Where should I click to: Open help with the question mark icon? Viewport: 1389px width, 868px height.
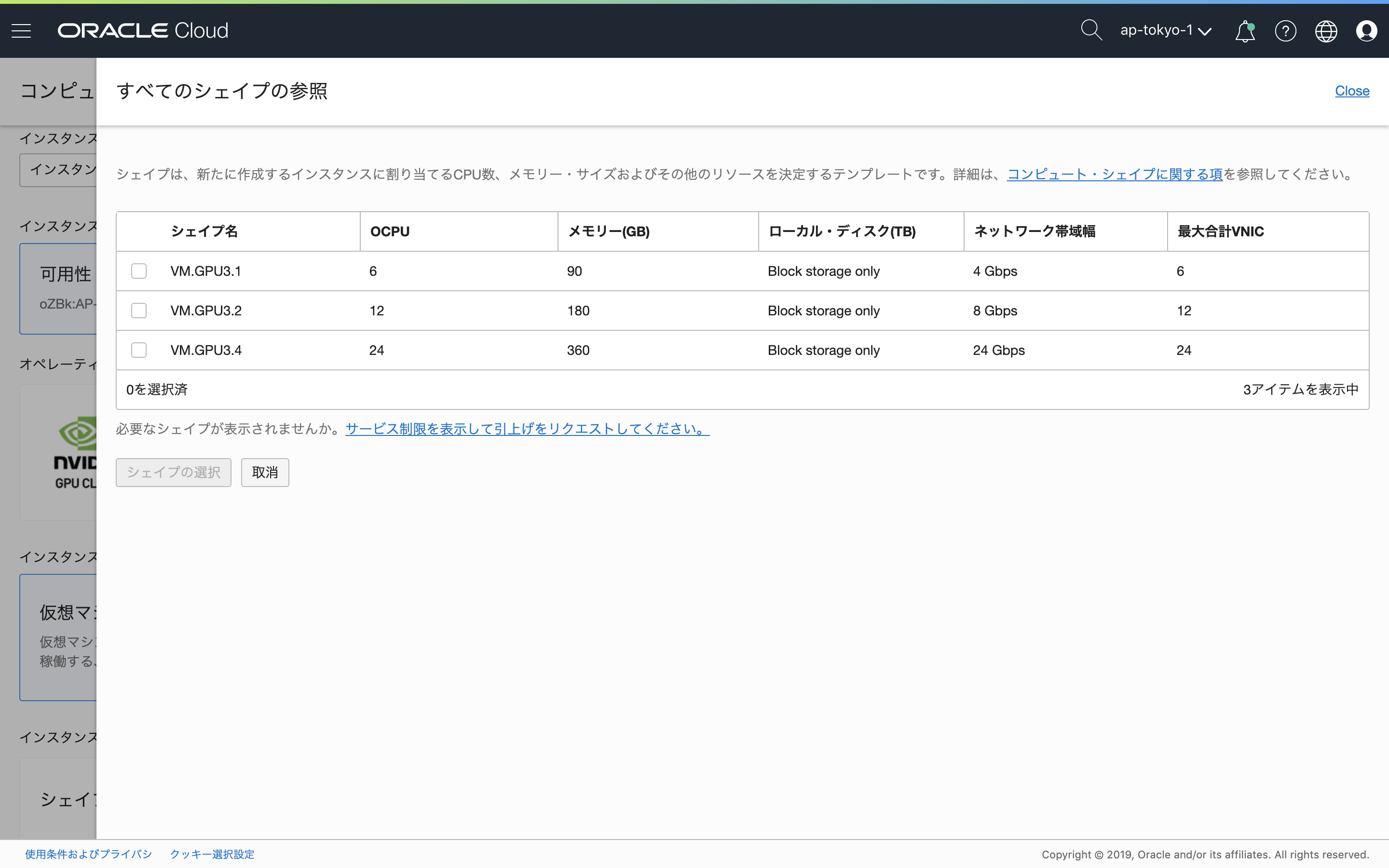coord(1285,31)
